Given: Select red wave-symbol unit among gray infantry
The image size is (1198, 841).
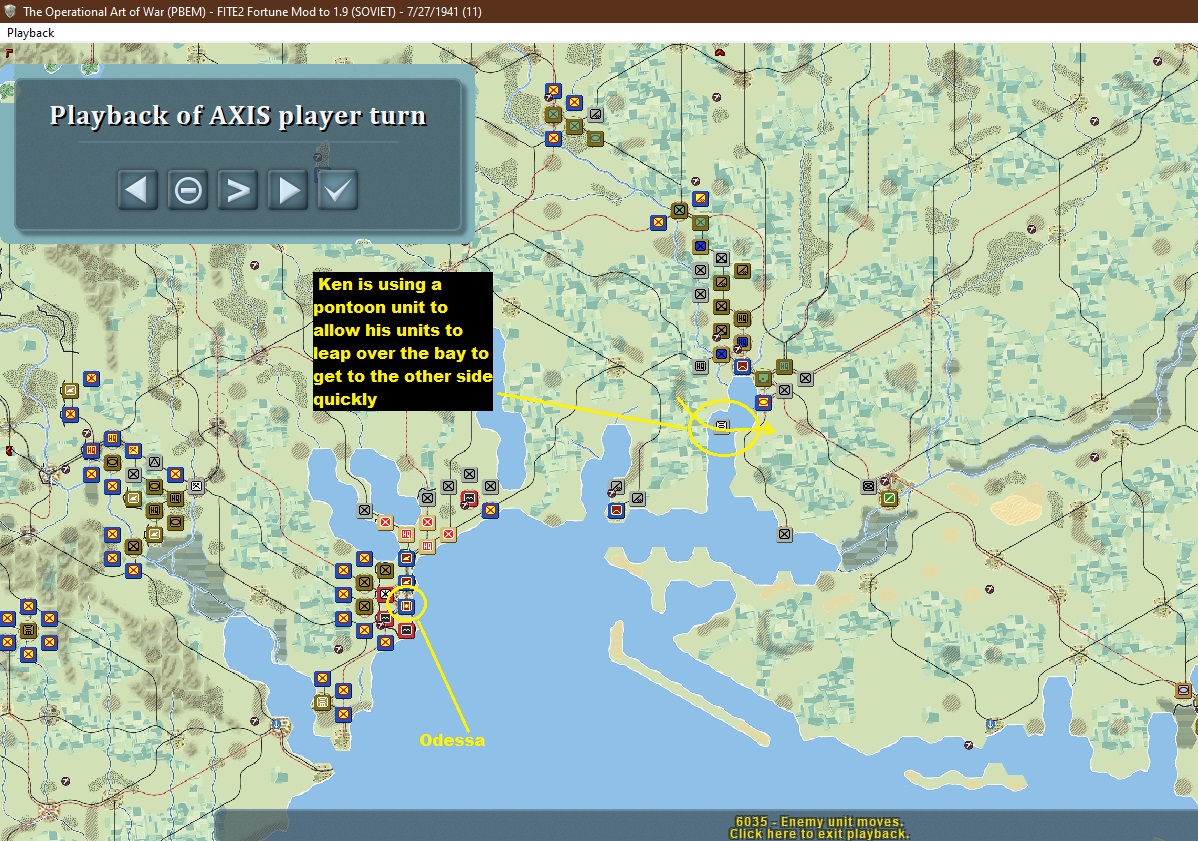Looking at the screenshot, I should click(469, 499).
